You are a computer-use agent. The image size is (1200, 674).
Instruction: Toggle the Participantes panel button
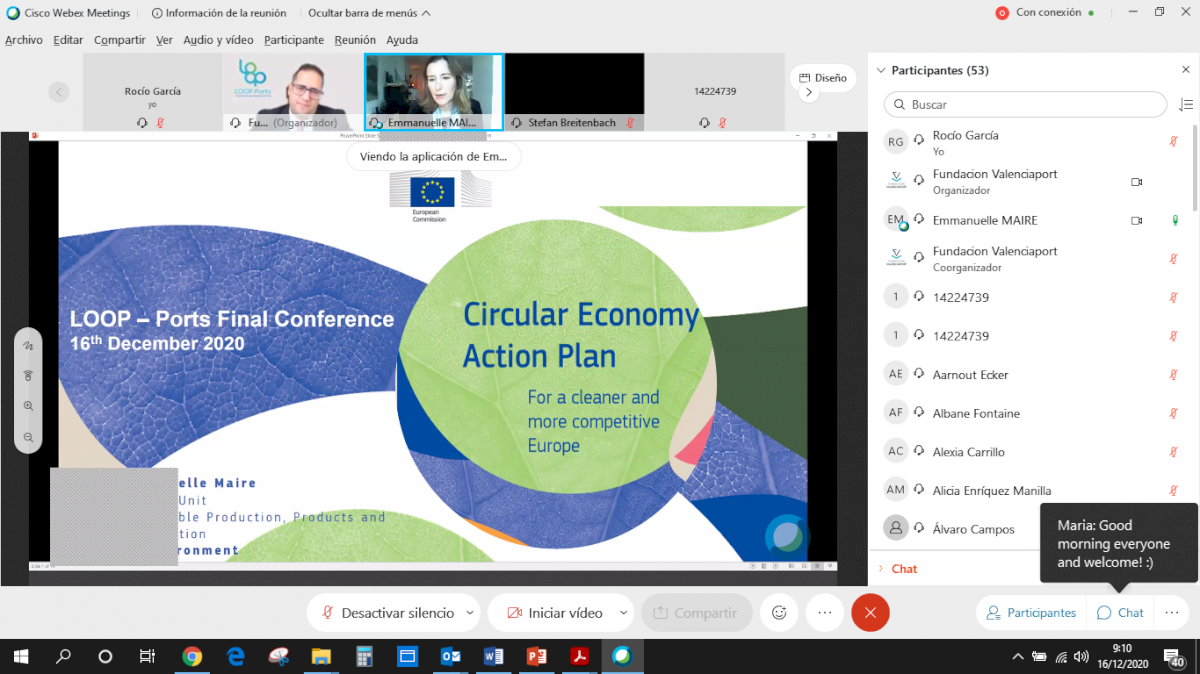(1031, 613)
